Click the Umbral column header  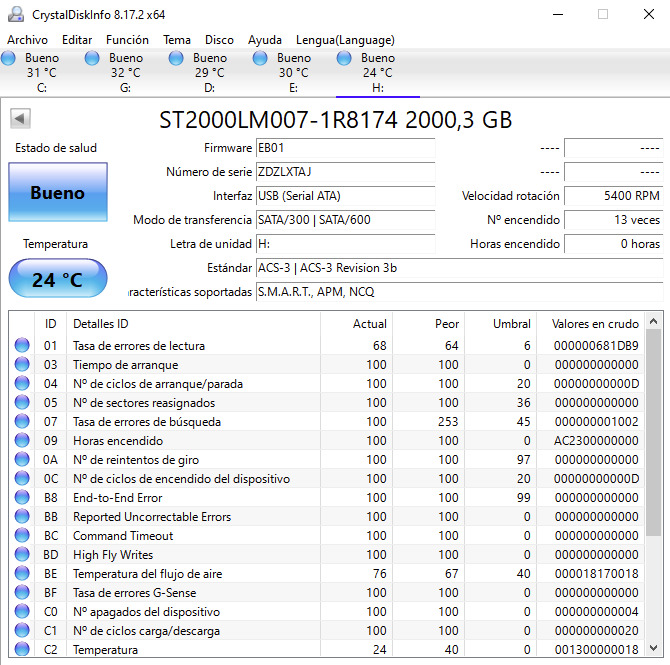click(x=501, y=324)
